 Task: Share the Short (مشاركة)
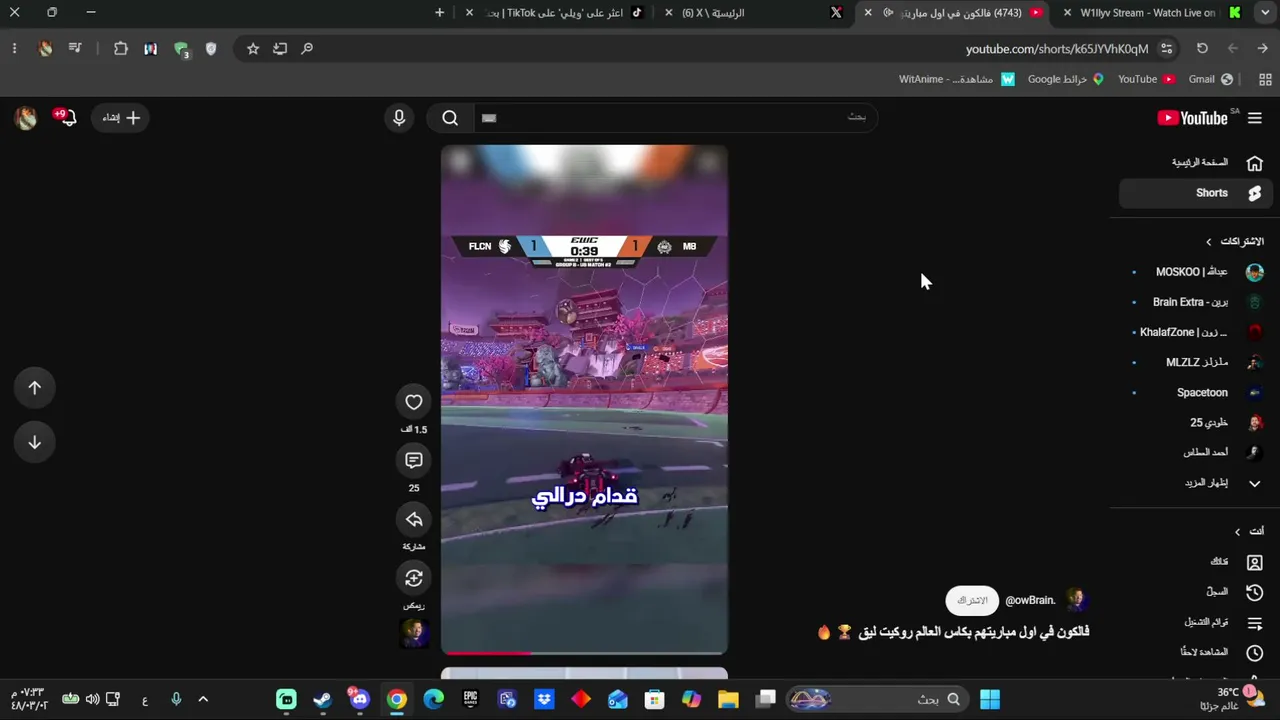[414, 519]
